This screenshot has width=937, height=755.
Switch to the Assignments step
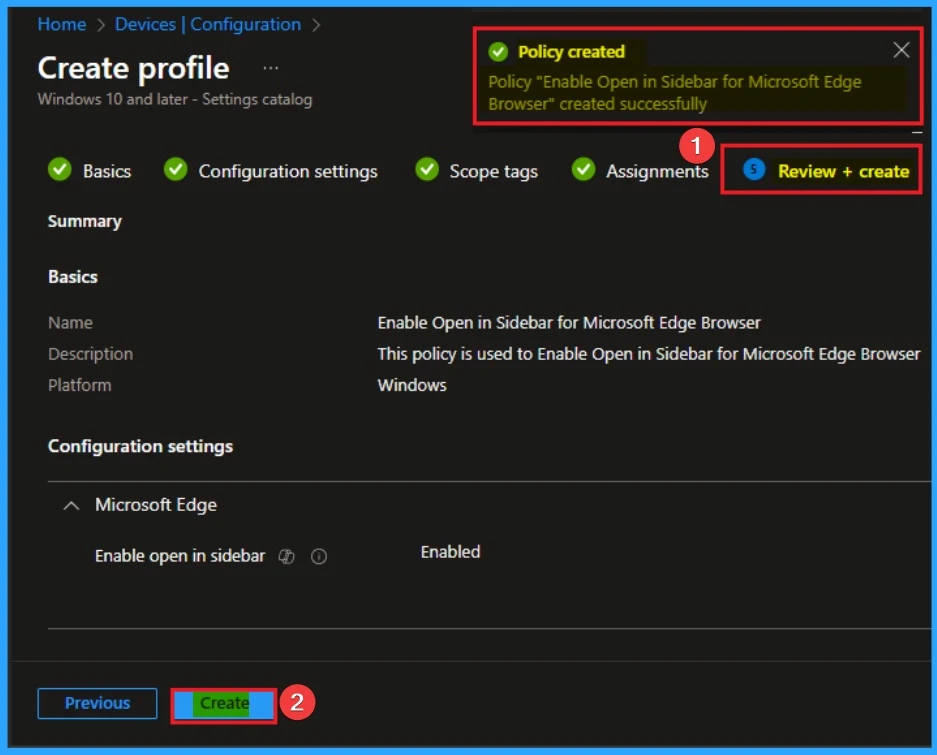657,172
